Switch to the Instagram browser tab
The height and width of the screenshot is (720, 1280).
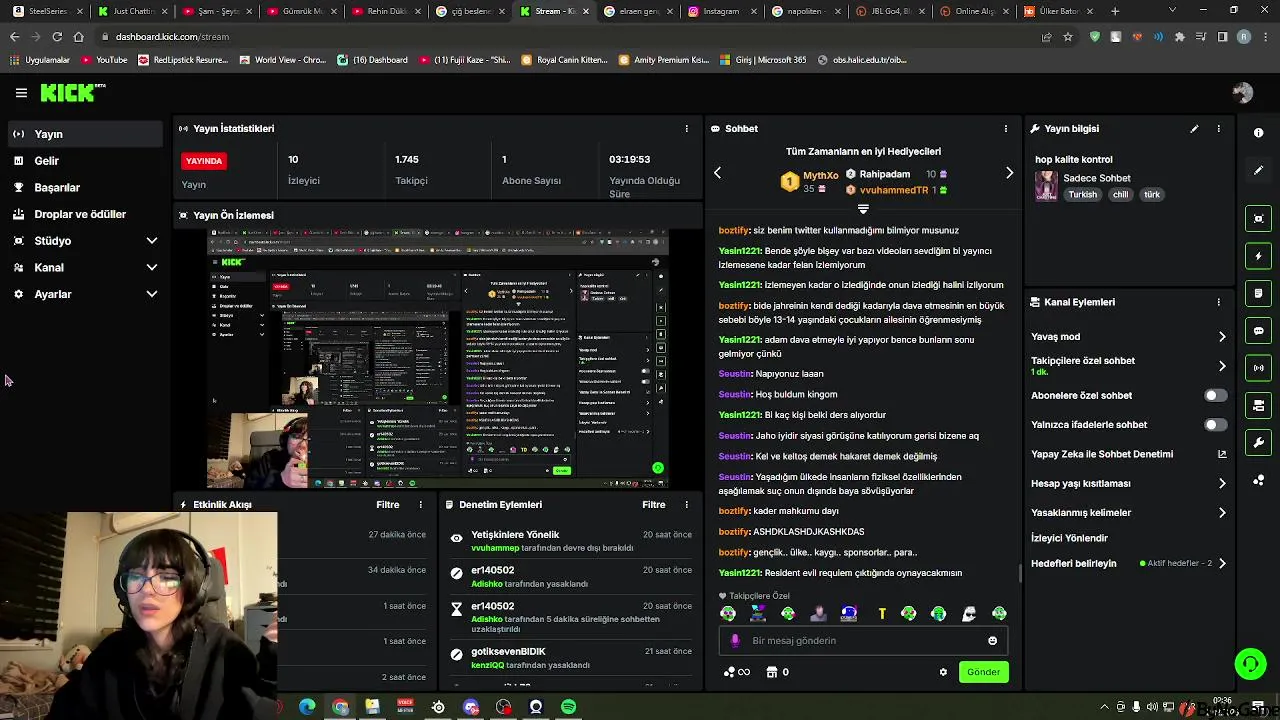[720, 11]
